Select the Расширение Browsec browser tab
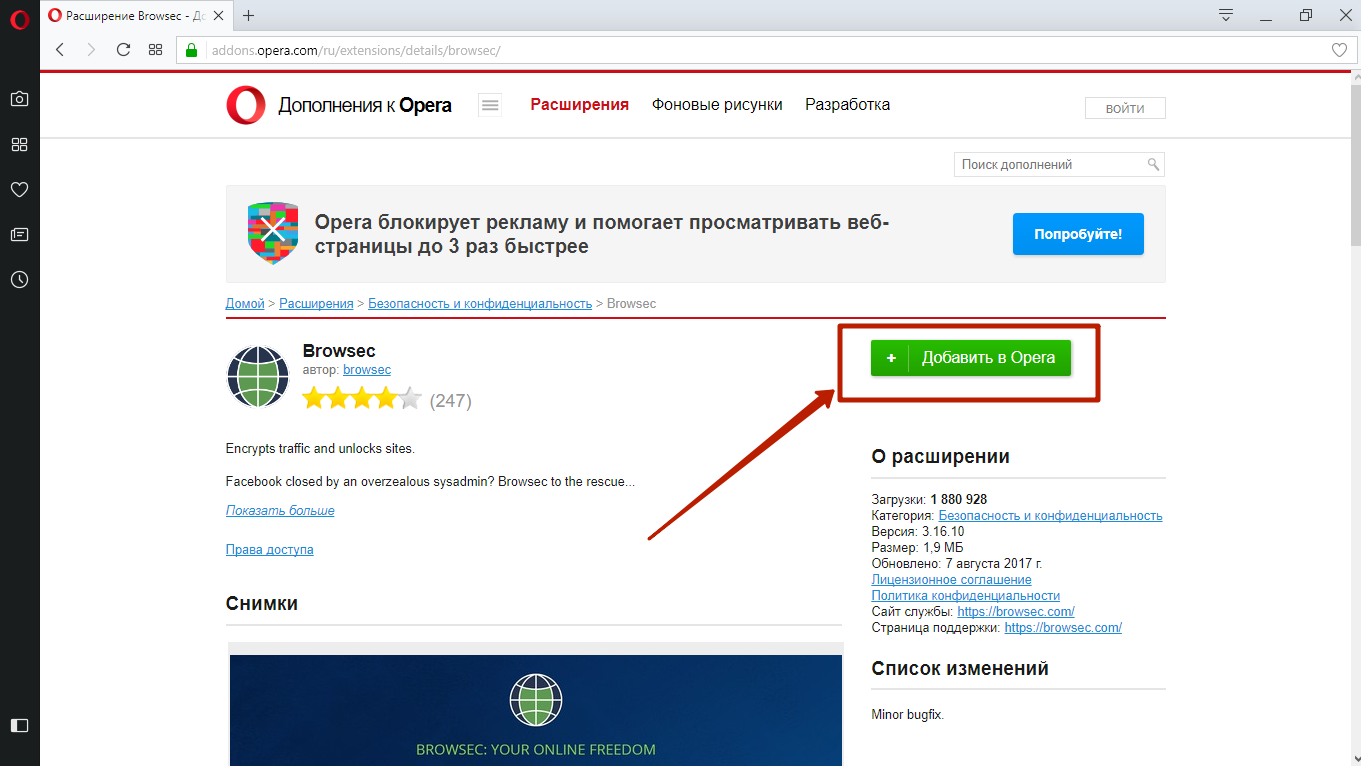1361x766 pixels. click(137, 15)
